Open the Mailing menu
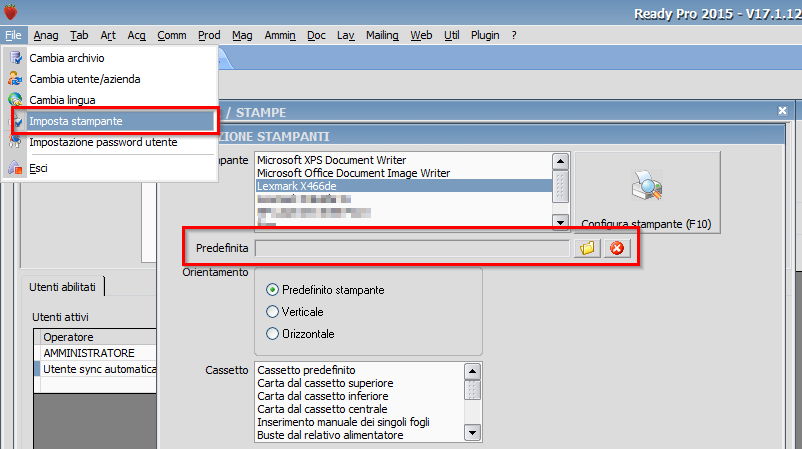This screenshot has height=449, width=802. [382, 35]
